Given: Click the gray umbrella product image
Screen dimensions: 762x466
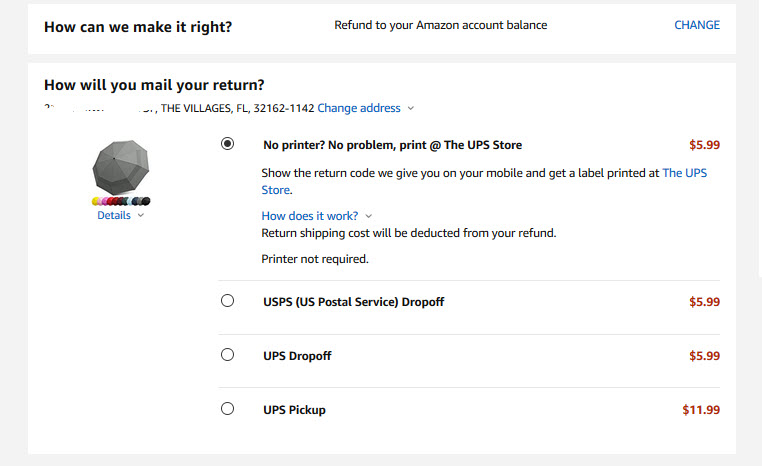Looking at the screenshot, I should (x=121, y=167).
